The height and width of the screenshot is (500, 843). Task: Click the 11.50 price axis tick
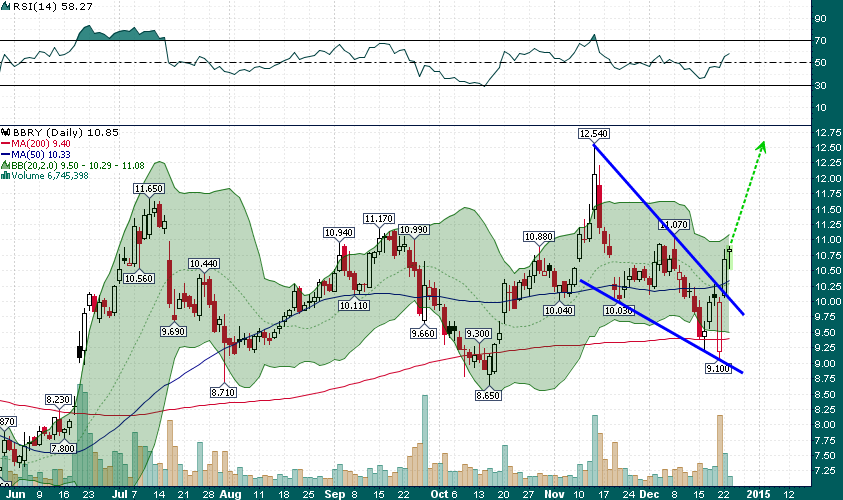click(x=828, y=210)
